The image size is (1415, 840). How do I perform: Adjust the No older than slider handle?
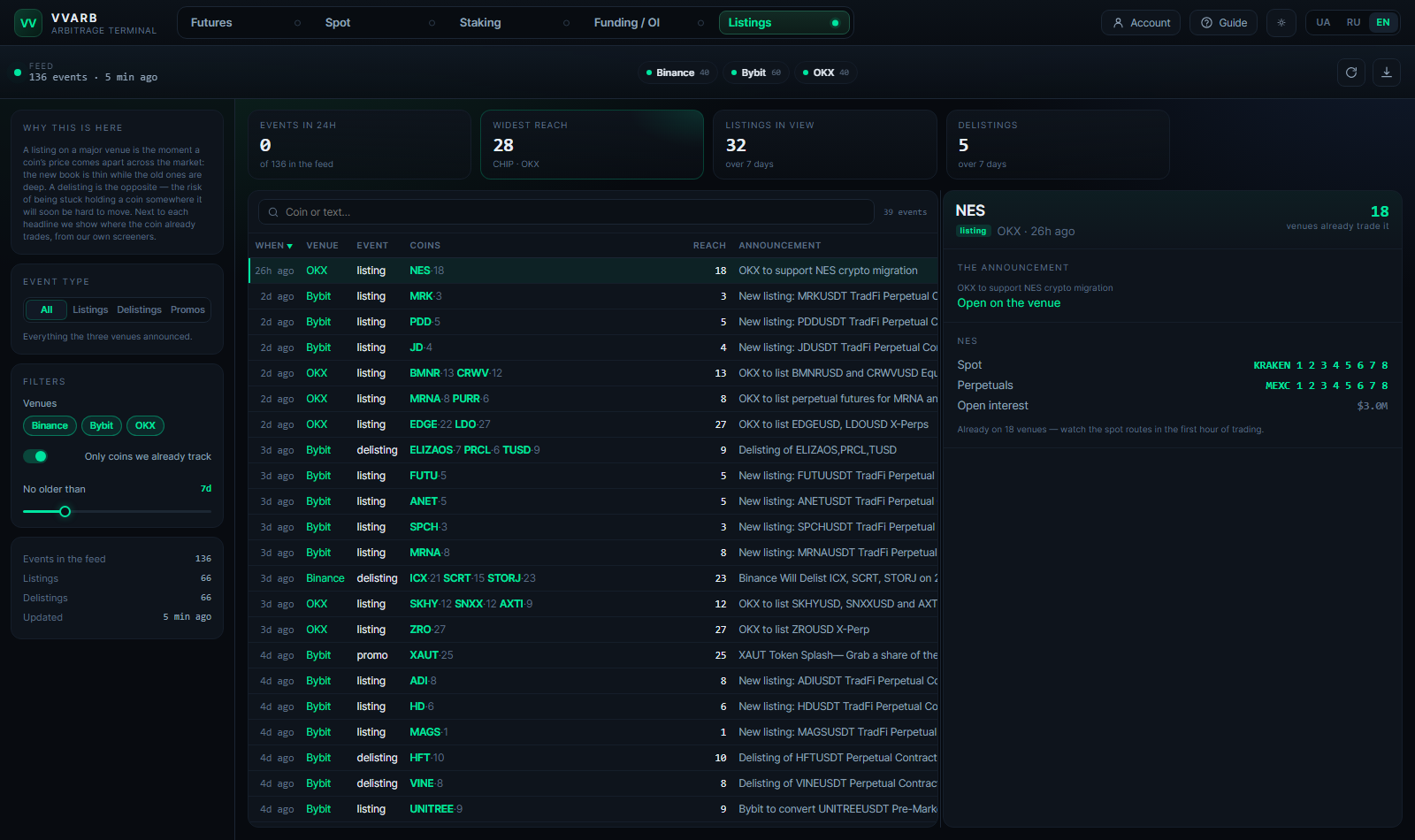click(65, 512)
